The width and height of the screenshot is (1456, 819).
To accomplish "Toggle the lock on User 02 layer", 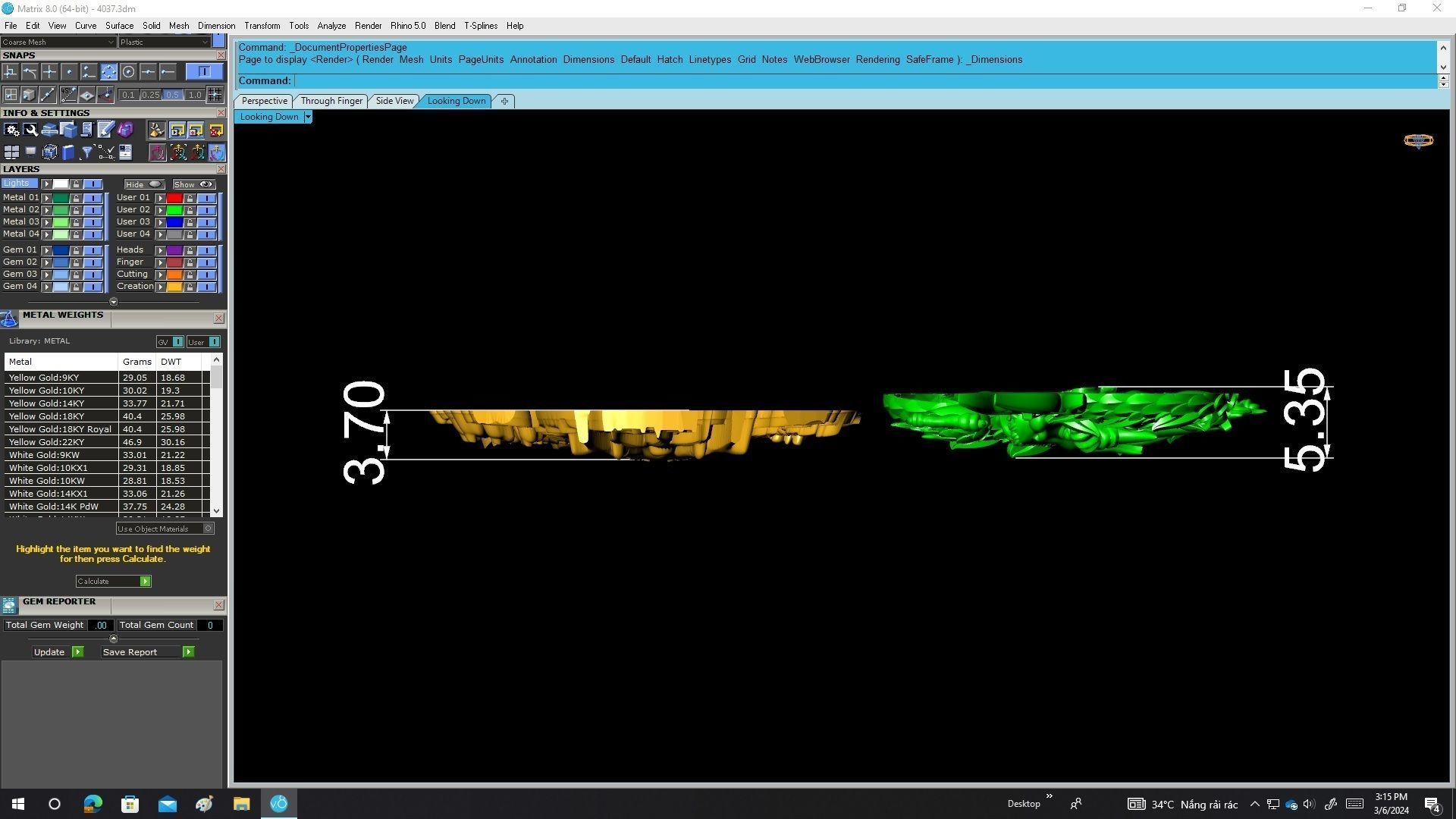I will [190, 210].
